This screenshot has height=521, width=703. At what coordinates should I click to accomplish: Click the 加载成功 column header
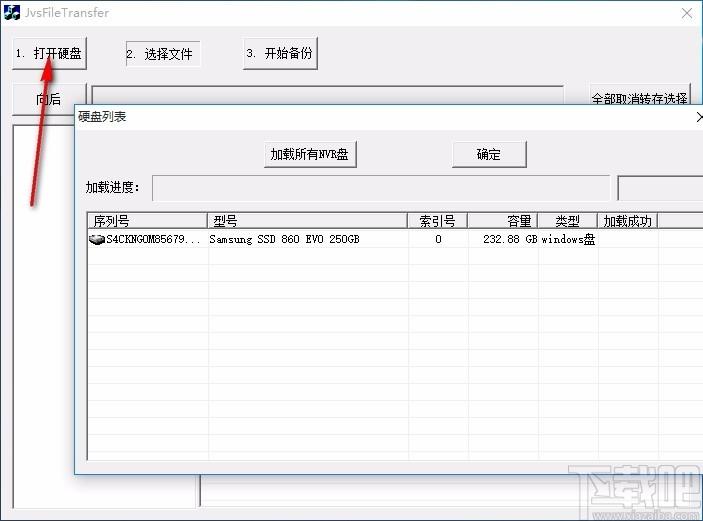coord(627,221)
